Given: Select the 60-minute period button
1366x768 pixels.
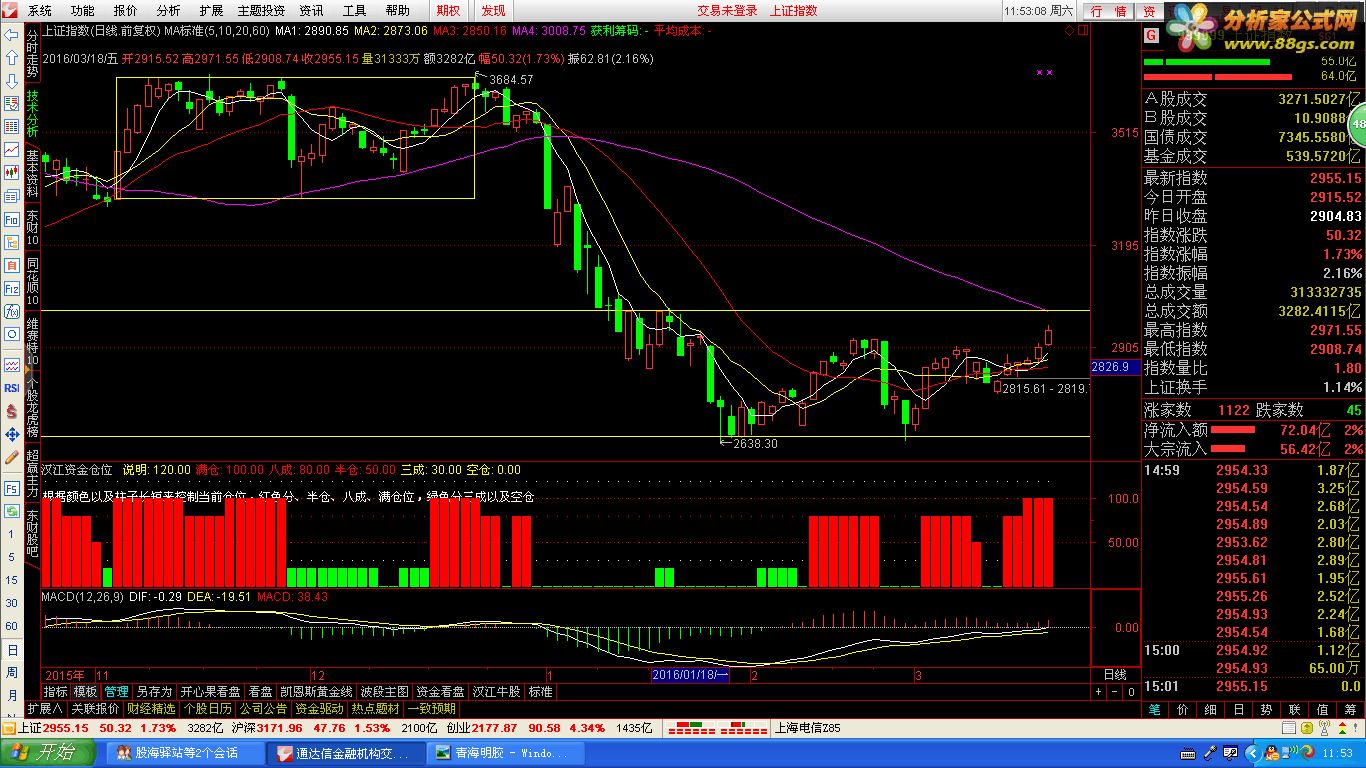Looking at the screenshot, I should pos(12,626).
